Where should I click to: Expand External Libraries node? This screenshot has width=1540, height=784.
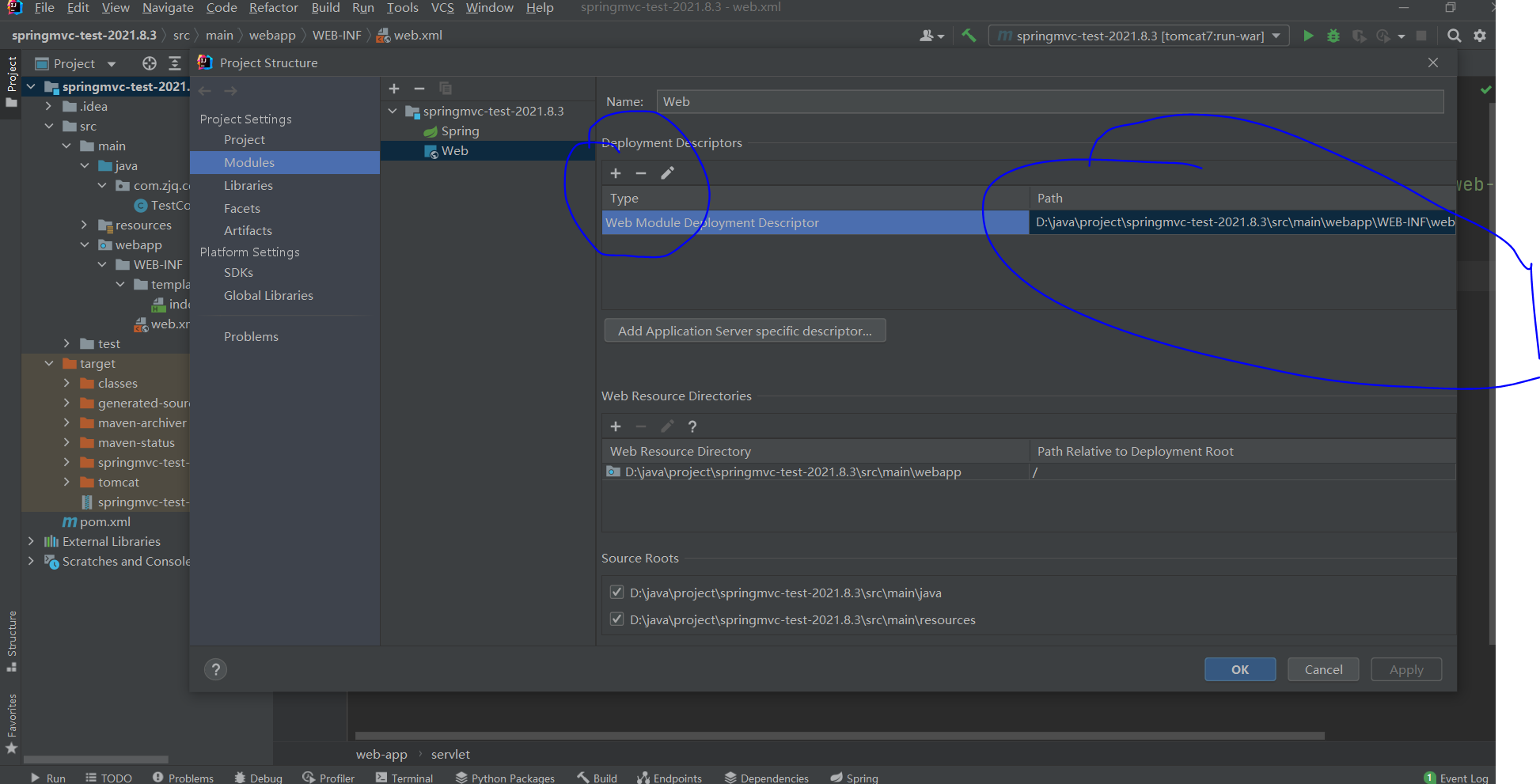coord(31,541)
